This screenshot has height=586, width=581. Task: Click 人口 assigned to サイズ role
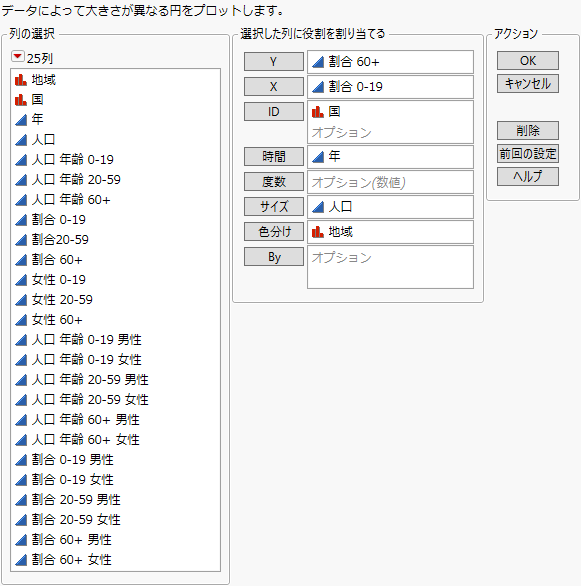coord(390,207)
